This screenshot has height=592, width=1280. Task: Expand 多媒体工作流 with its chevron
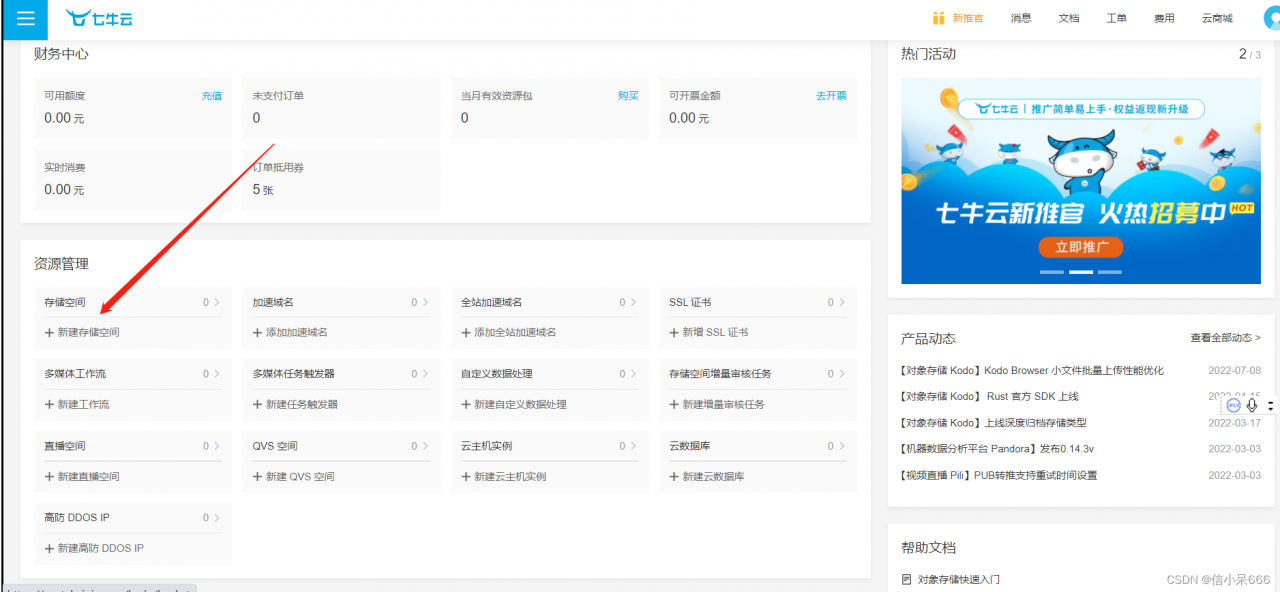point(216,374)
